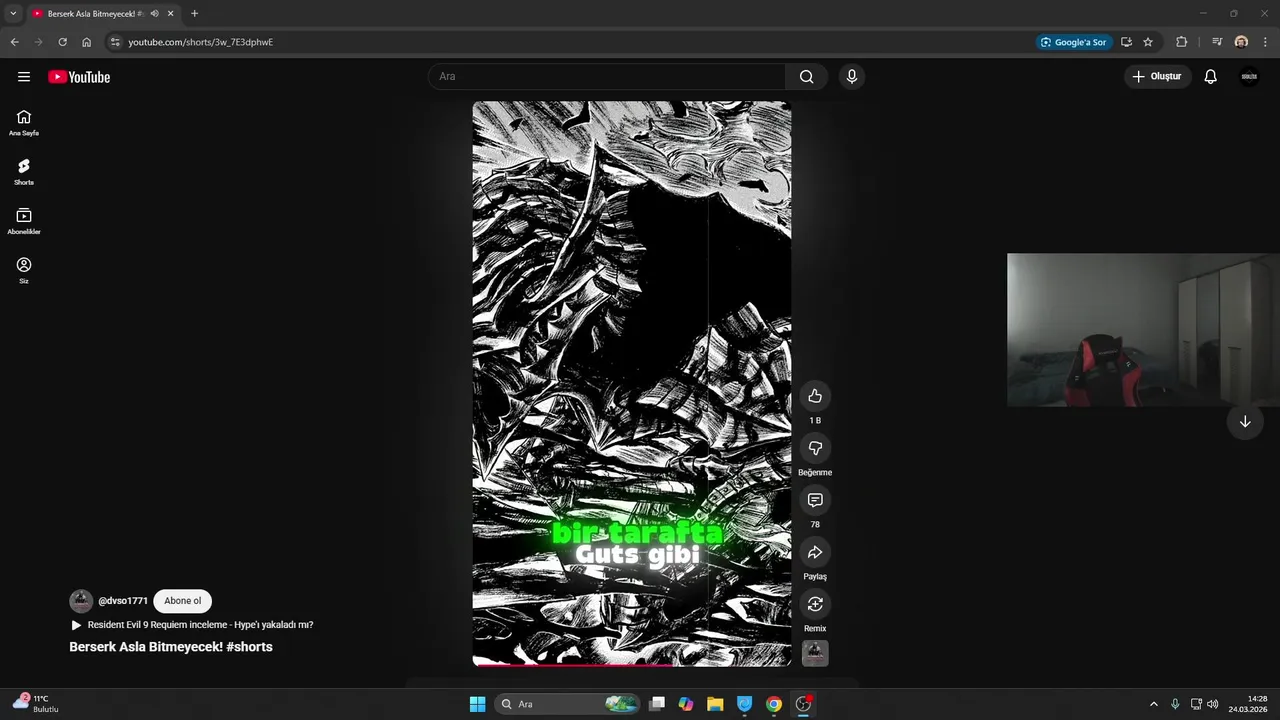
Task: Install app icon in address bar
Action: [x=1127, y=42]
